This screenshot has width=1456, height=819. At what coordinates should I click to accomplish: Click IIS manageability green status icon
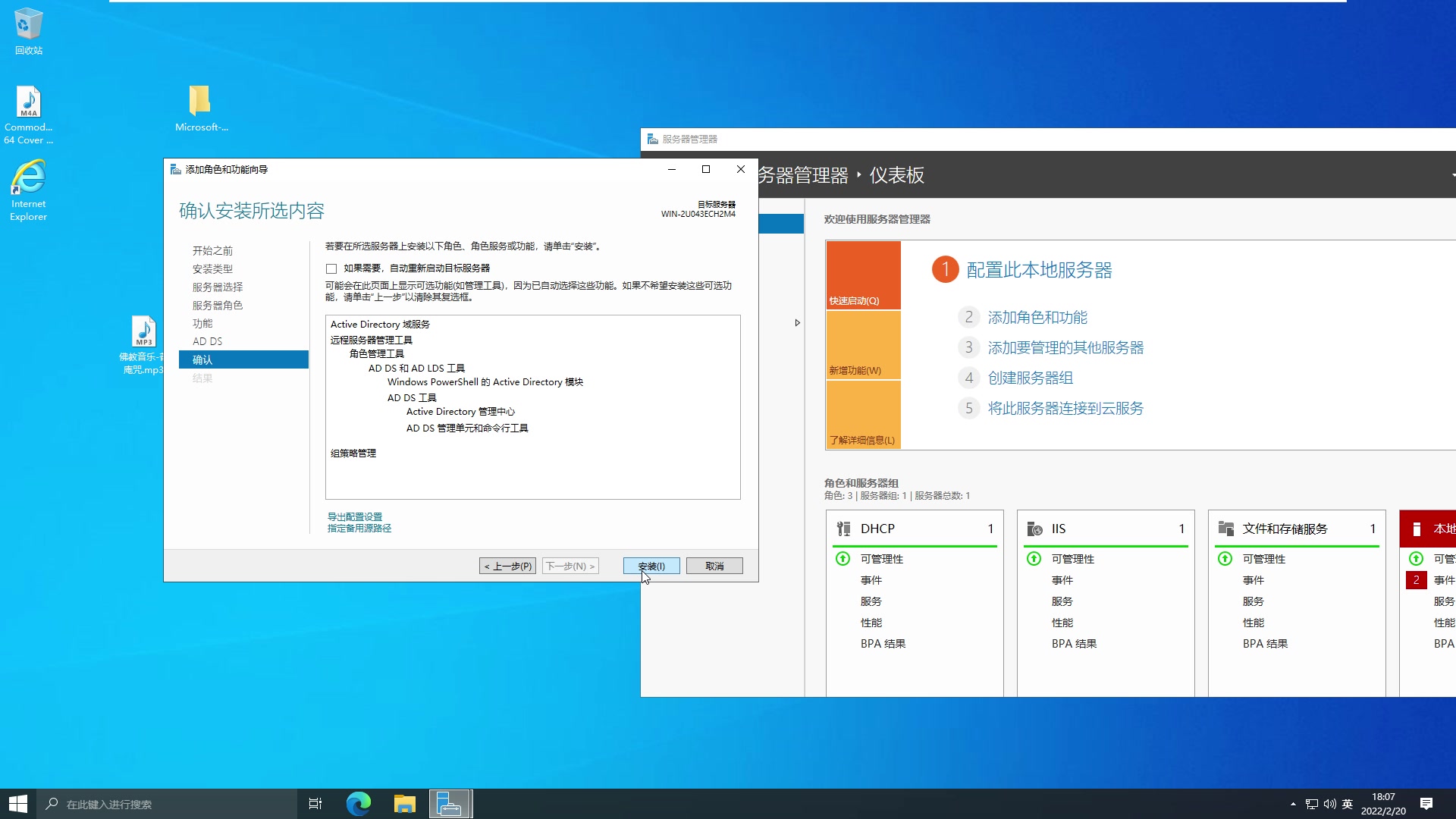1034,559
